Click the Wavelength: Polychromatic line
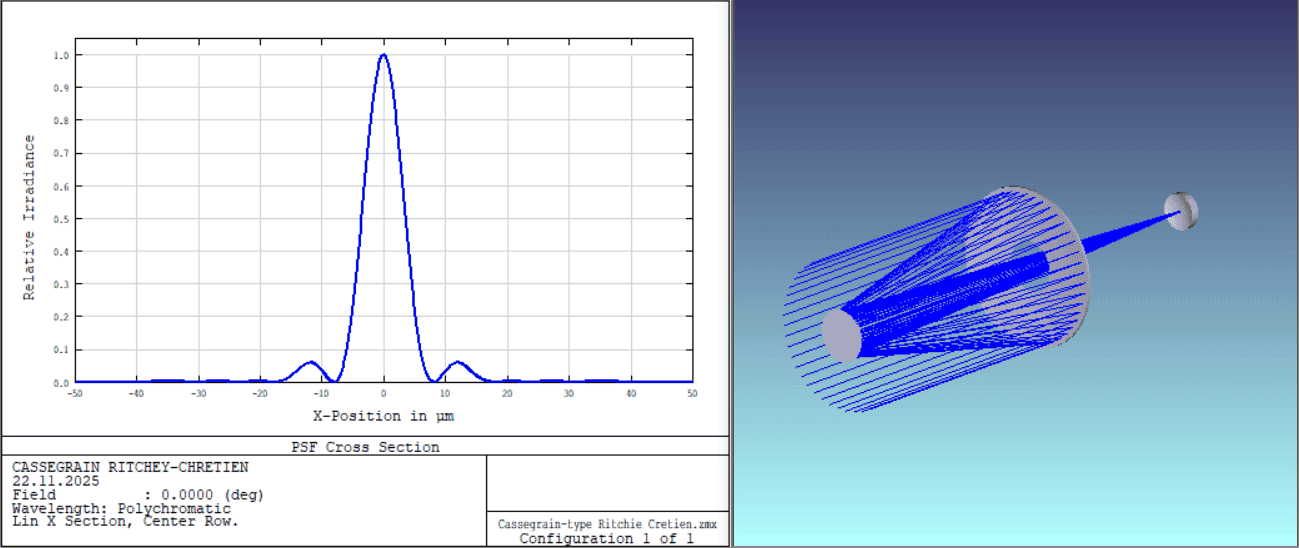This screenshot has width=1299, height=548. coord(121,508)
